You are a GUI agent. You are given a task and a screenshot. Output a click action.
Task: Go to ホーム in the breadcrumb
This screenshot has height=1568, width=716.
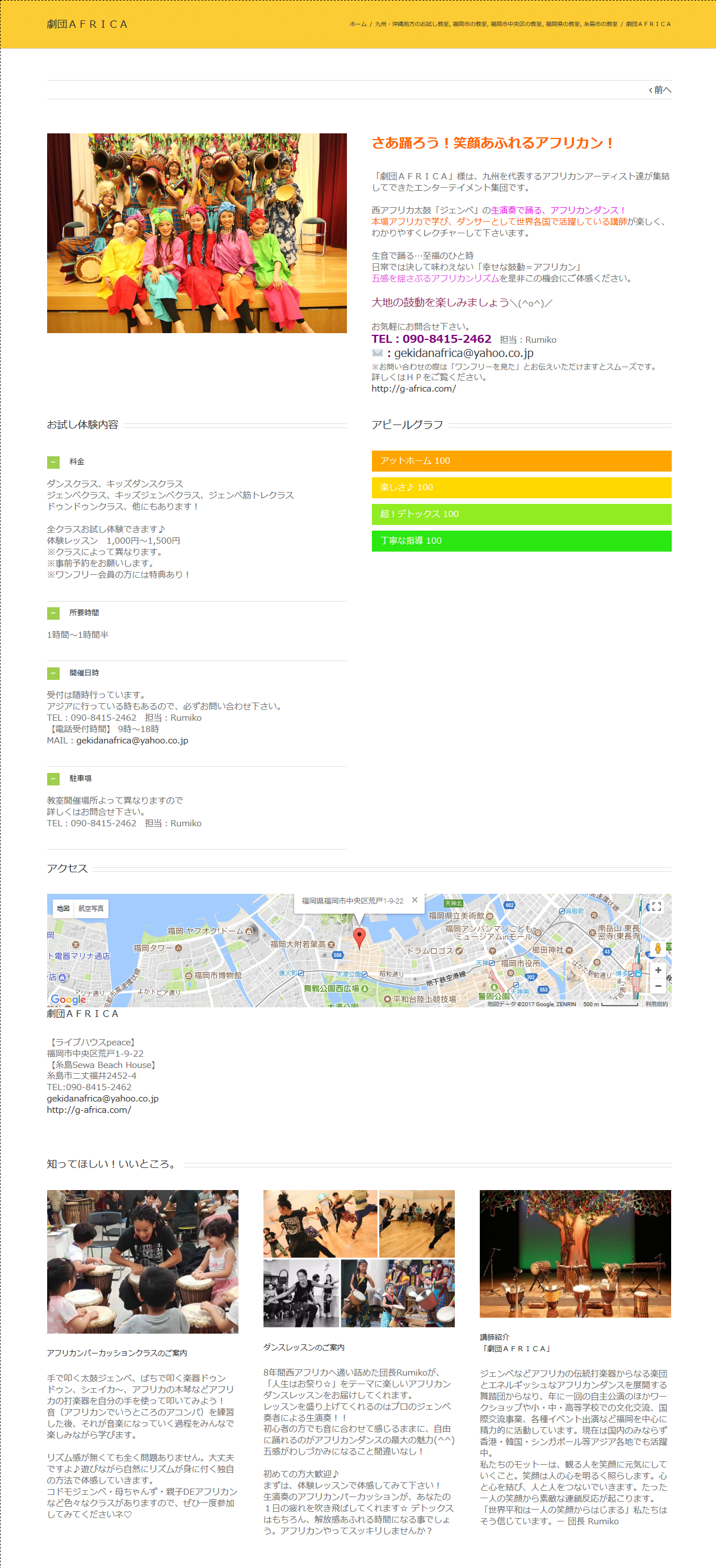coord(358,24)
